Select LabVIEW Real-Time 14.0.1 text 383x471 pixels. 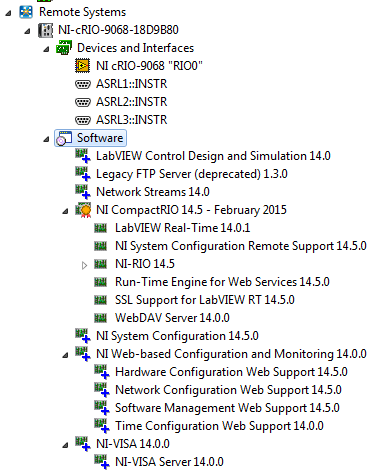click(x=183, y=228)
